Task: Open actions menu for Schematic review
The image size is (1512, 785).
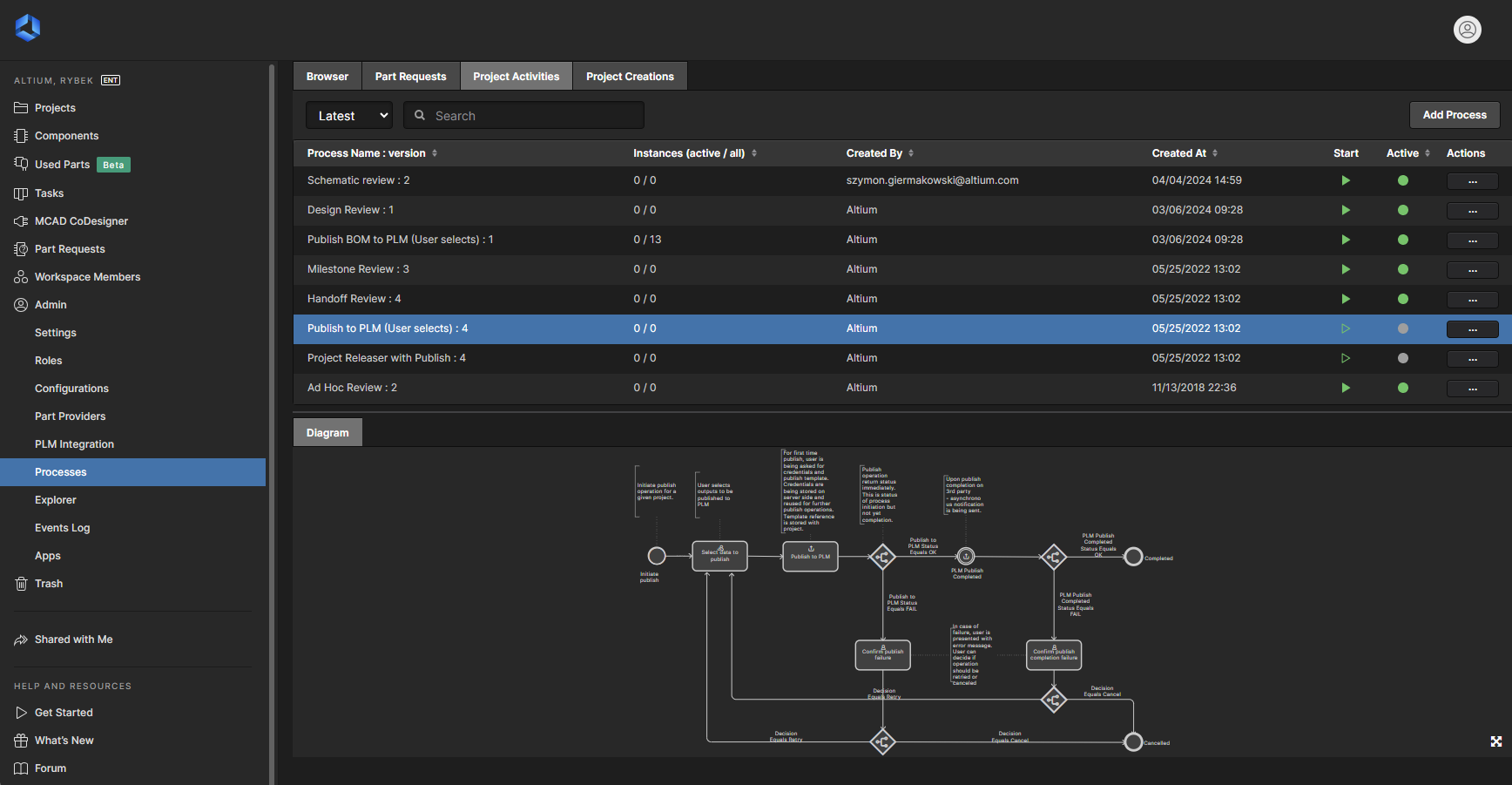Action: (1473, 181)
